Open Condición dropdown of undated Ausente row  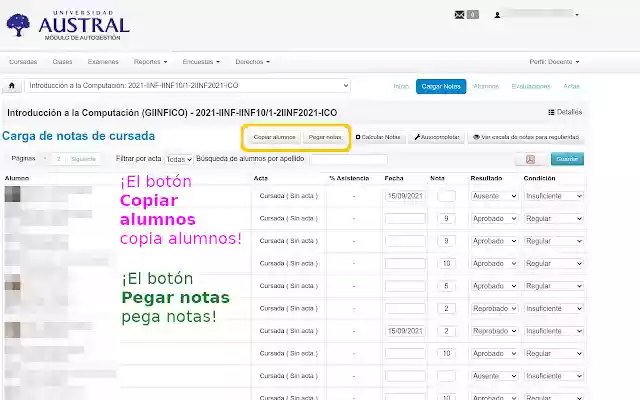coord(553,376)
